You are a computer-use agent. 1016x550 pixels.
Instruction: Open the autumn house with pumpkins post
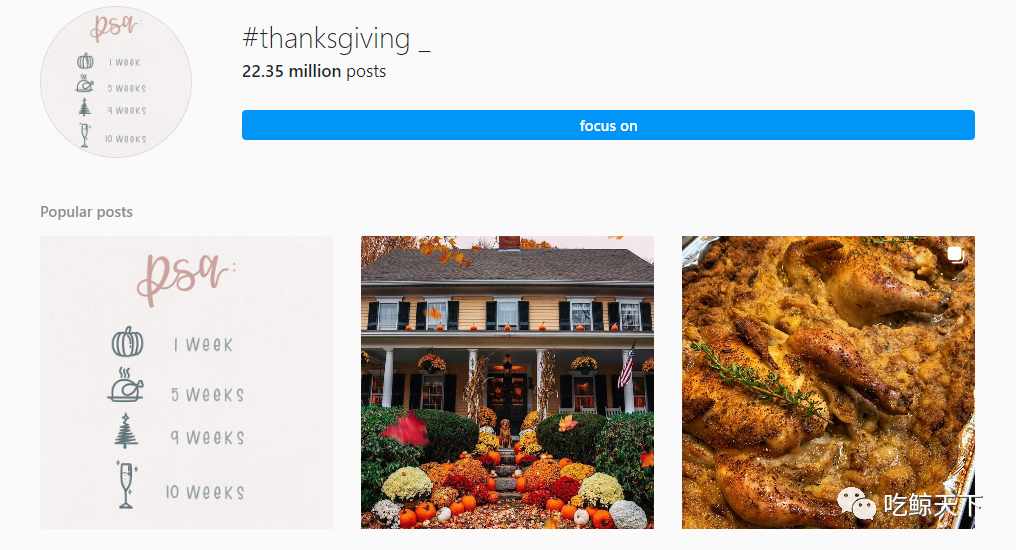(507, 382)
